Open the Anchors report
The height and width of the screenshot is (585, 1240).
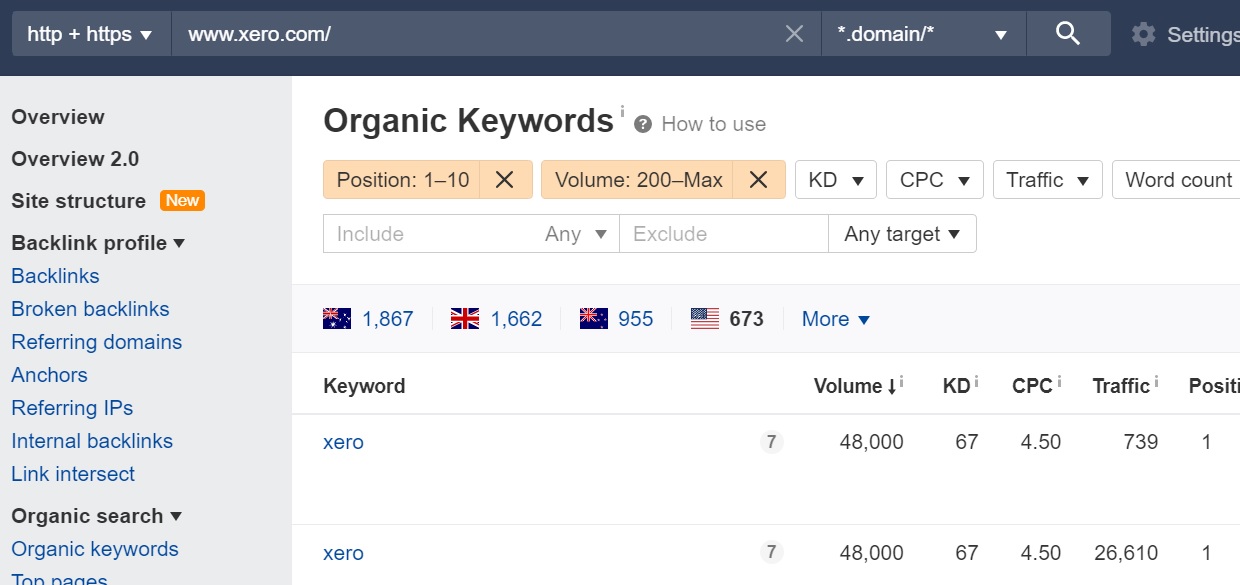coord(49,375)
